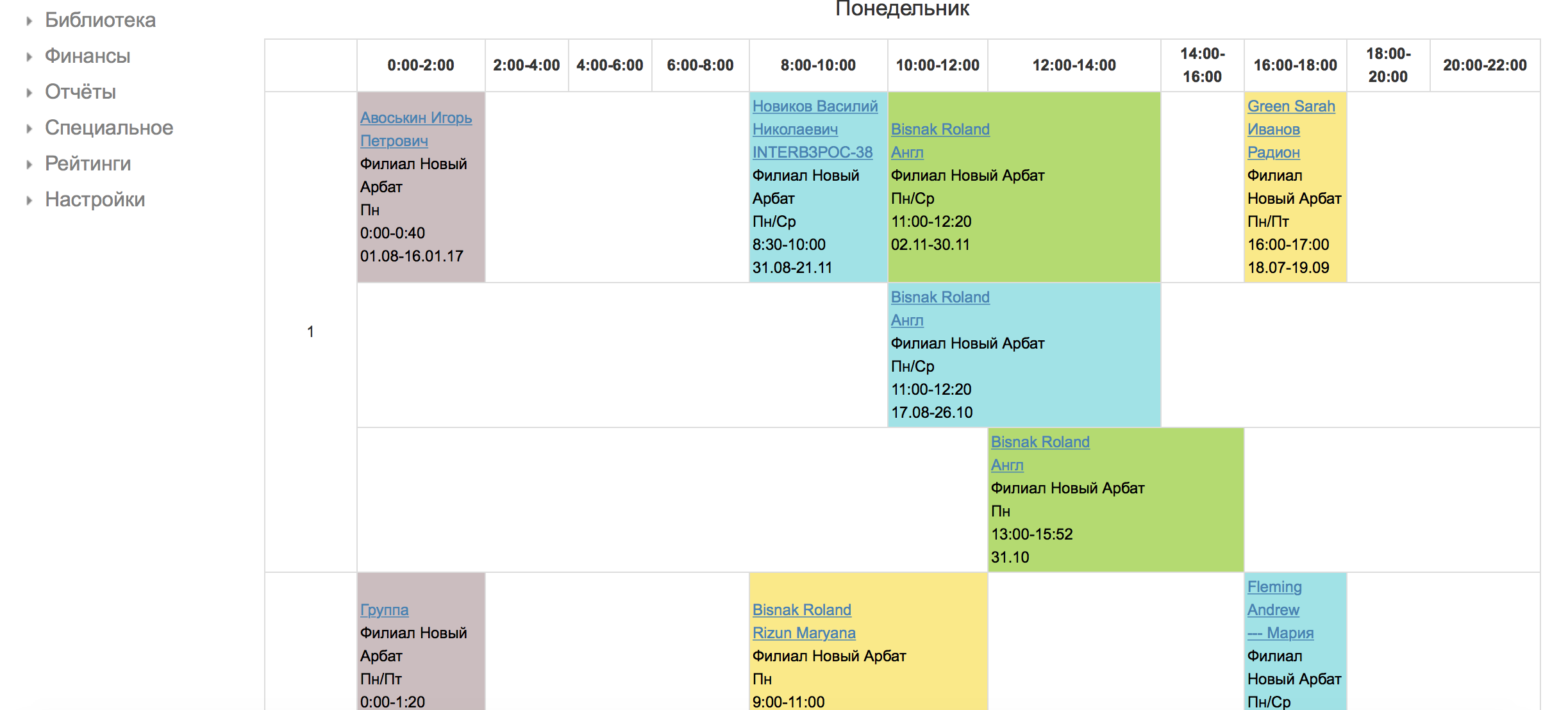This screenshot has width=1568, height=710.
Task: Expand the Отчёты sidebar section arrow
Action: 29,93
